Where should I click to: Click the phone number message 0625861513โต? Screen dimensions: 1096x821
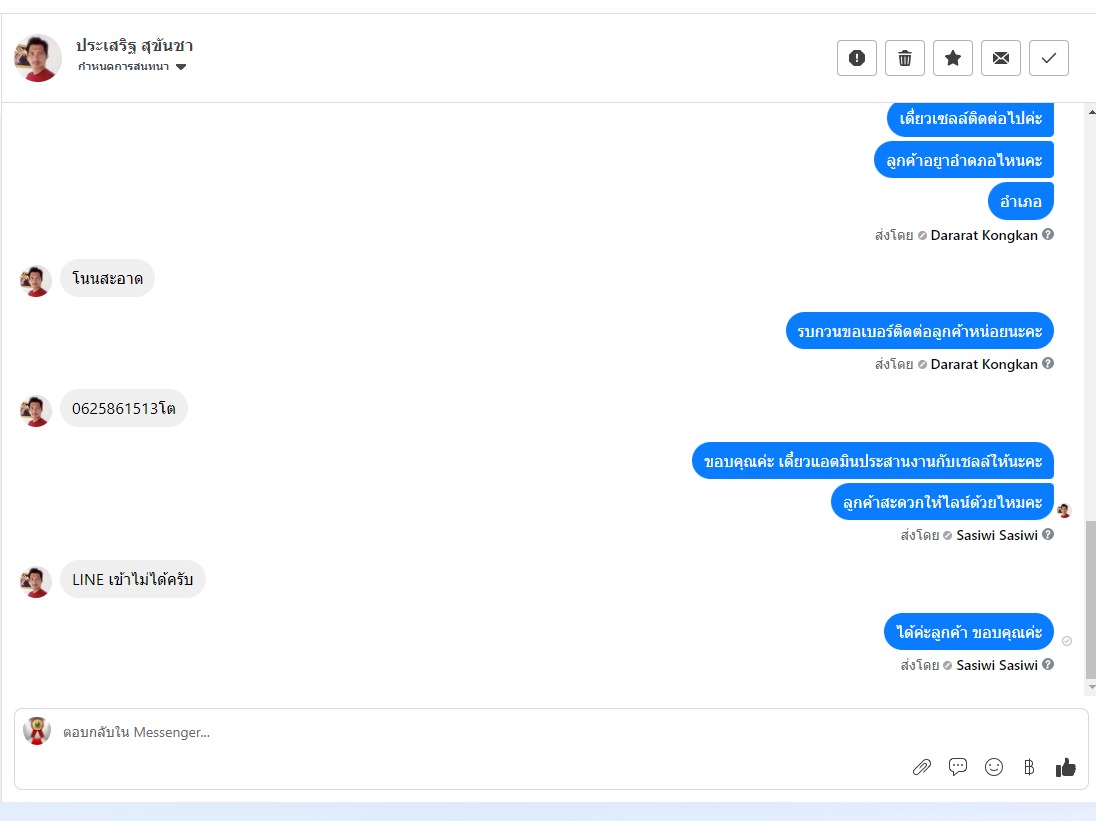click(x=124, y=408)
